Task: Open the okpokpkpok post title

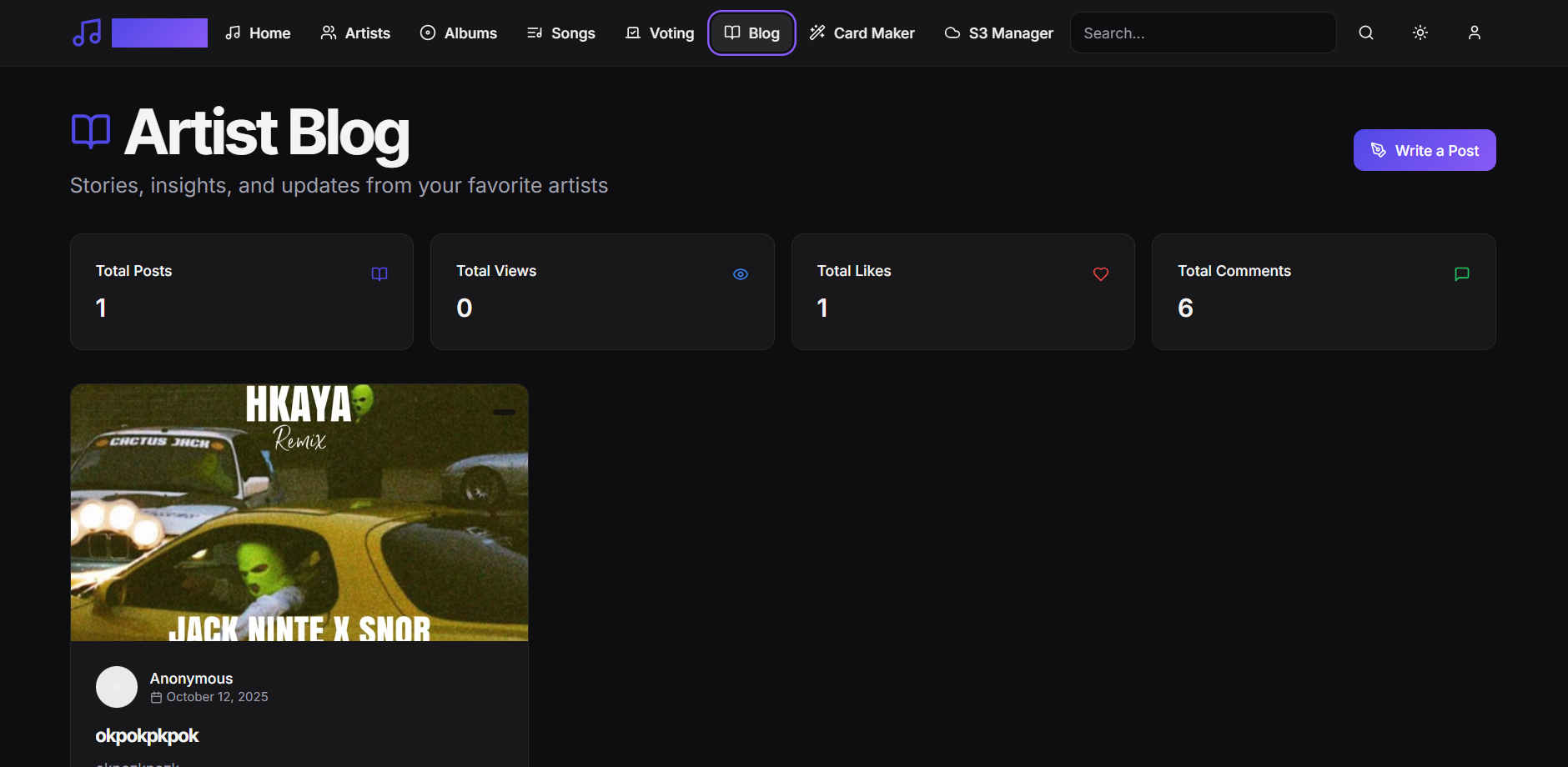Action: pyautogui.click(x=148, y=736)
